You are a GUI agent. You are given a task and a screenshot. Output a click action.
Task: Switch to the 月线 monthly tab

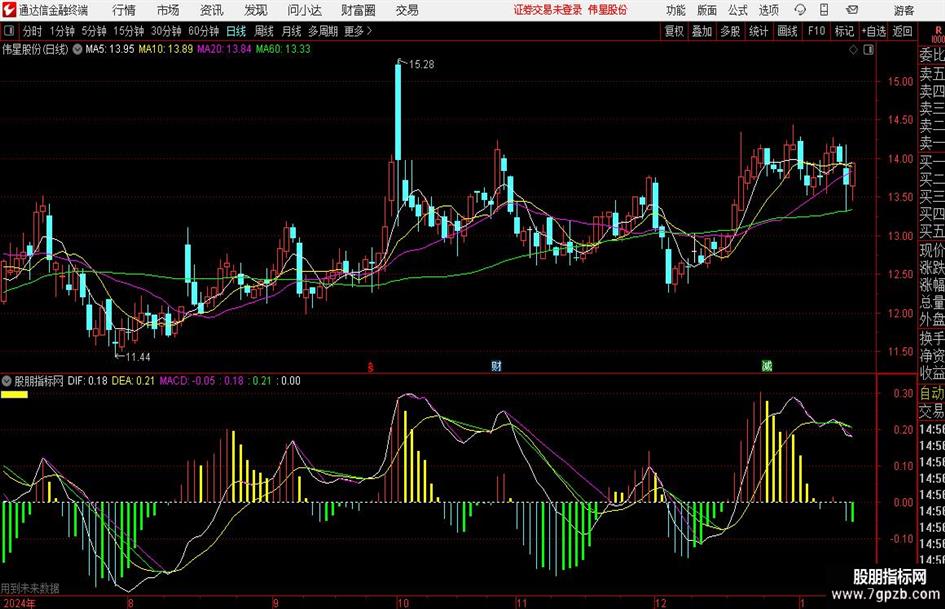(292, 31)
